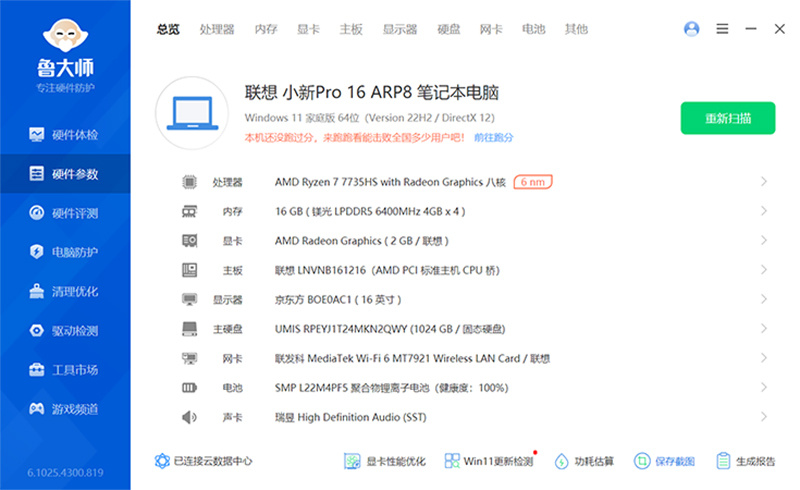Screen dimensions: 800x490
Task: Expand the 处理器 row chevron
Action: [x=764, y=181]
